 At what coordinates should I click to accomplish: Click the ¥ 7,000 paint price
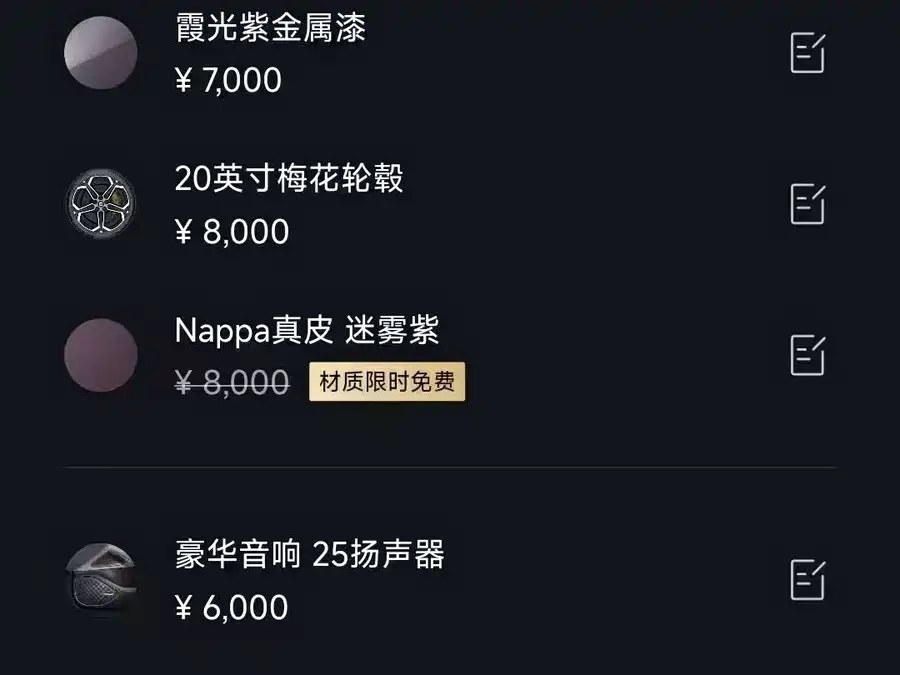click(228, 80)
